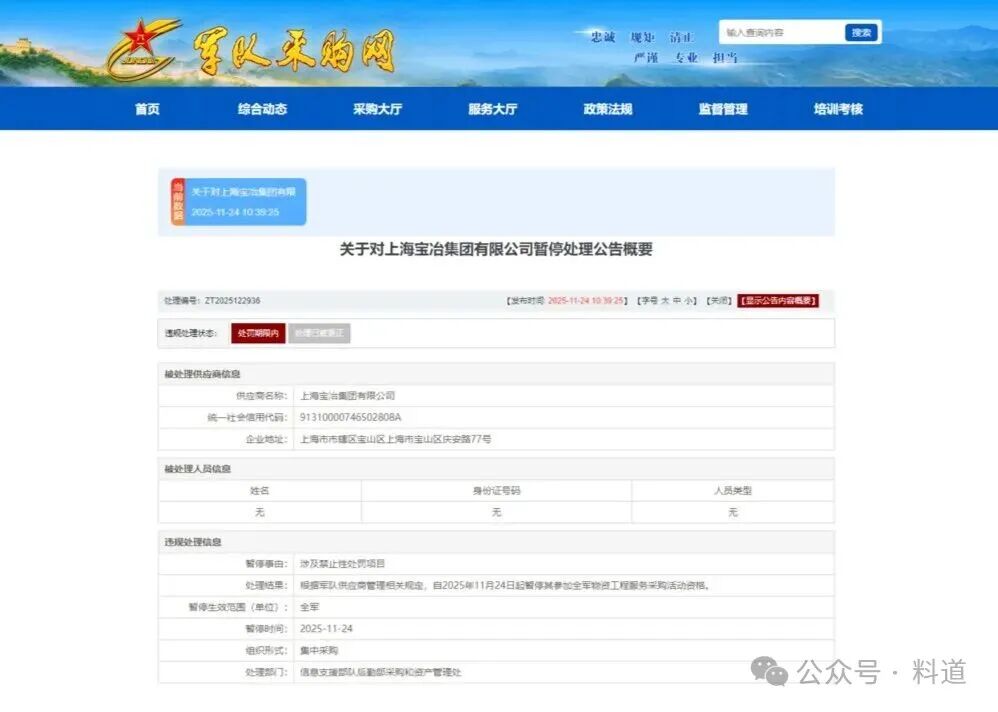Click the 处理部门 value ending in 资产管理处
Screen dimensions: 998x712
(x=381, y=672)
